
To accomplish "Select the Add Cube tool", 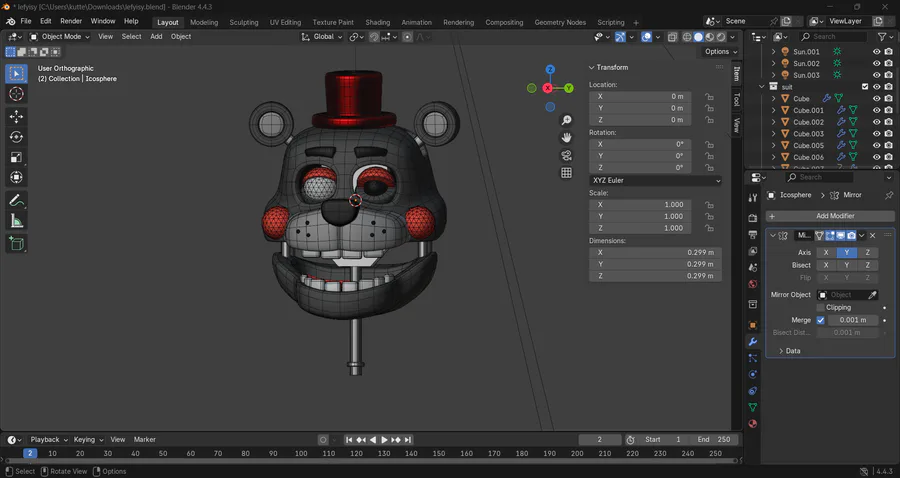I will [x=16, y=243].
